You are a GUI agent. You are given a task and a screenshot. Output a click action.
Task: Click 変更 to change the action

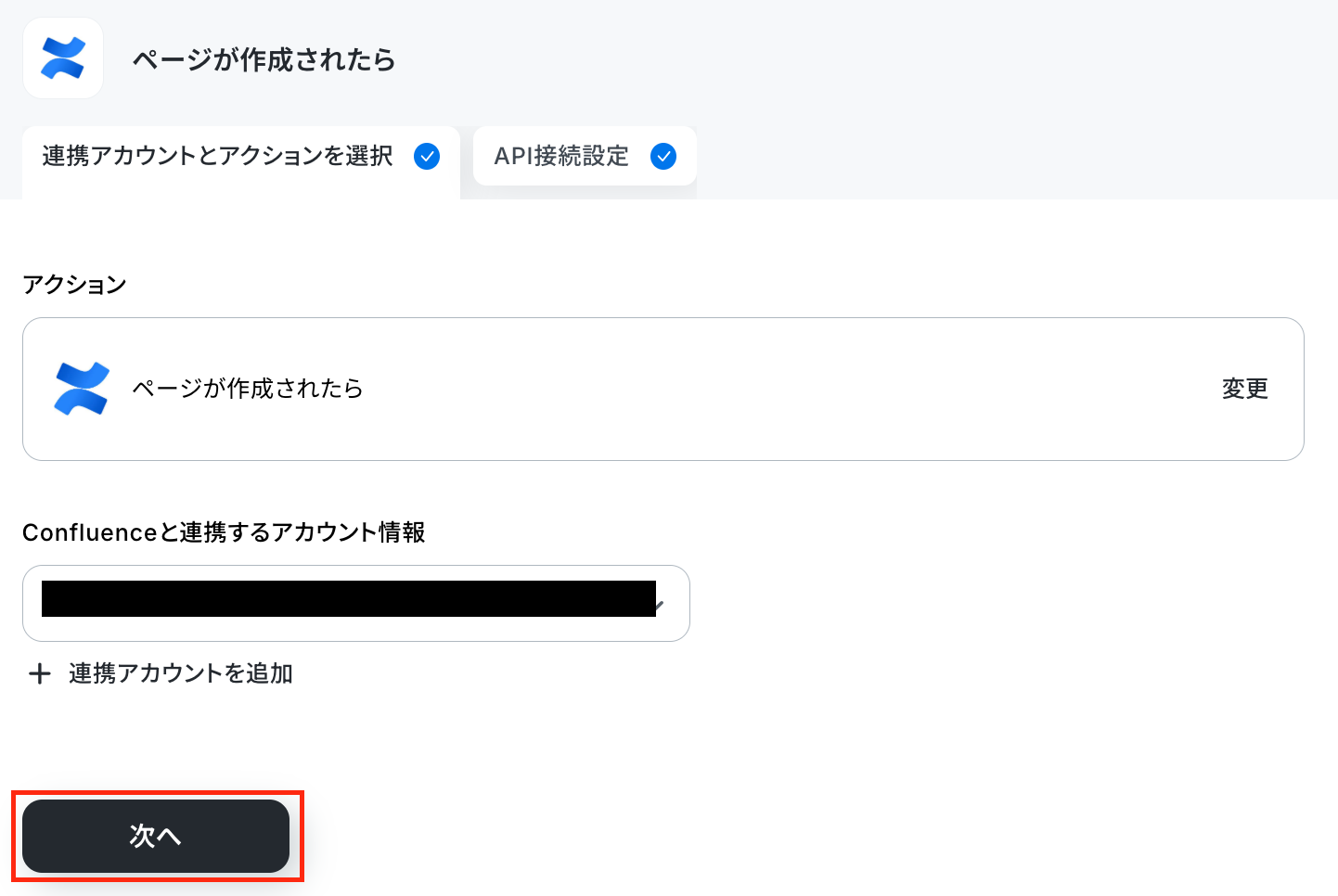tap(1244, 389)
